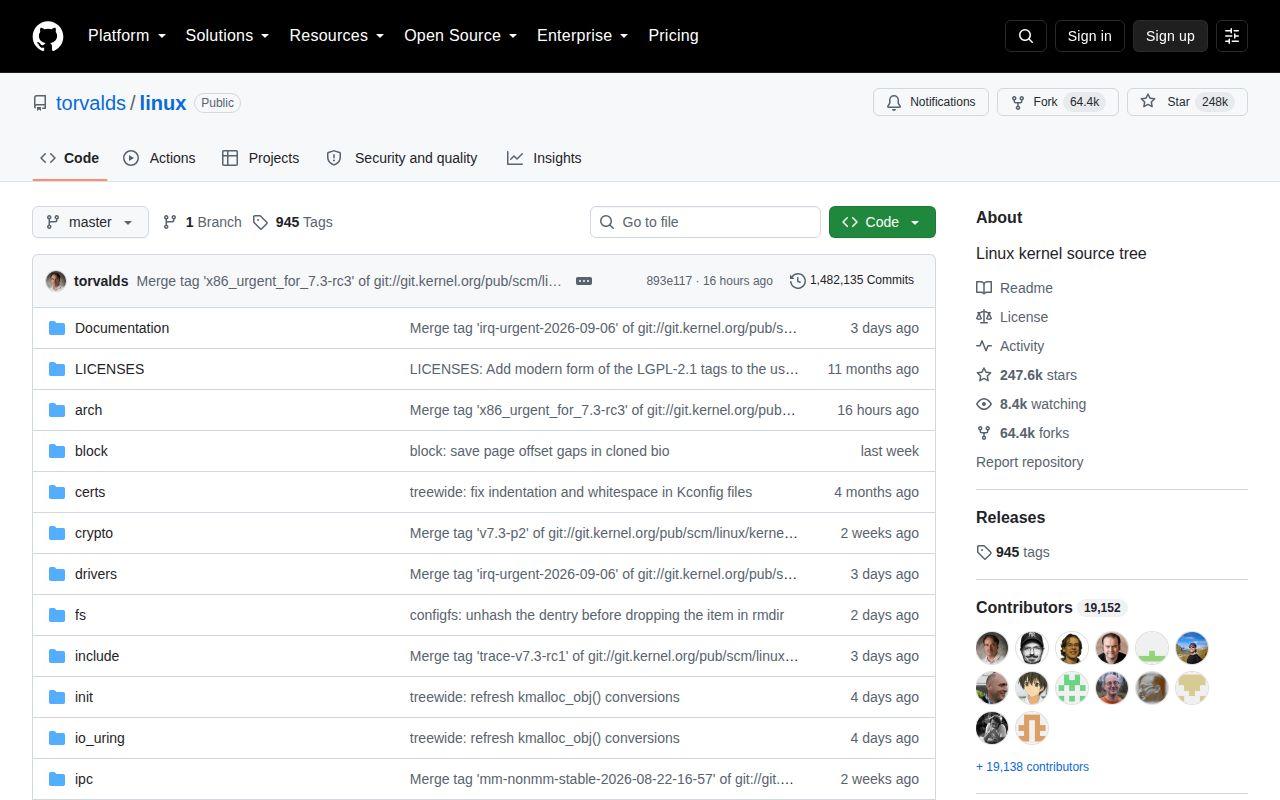Click Report repository link
Screen dimensions: 1280x800
[x=1029, y=462]
